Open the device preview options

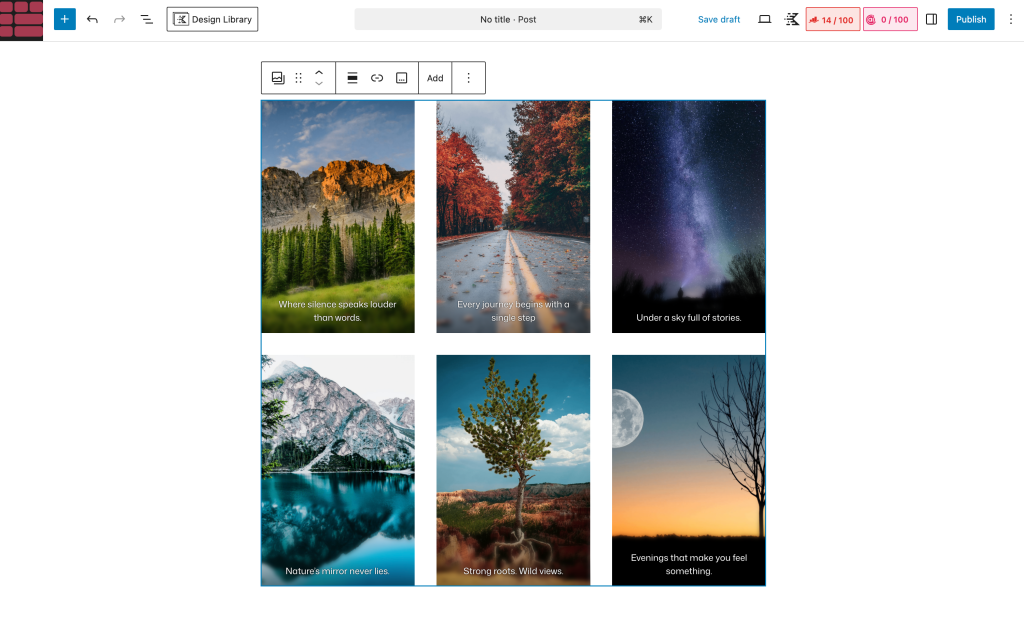click(x=765, y=19)
